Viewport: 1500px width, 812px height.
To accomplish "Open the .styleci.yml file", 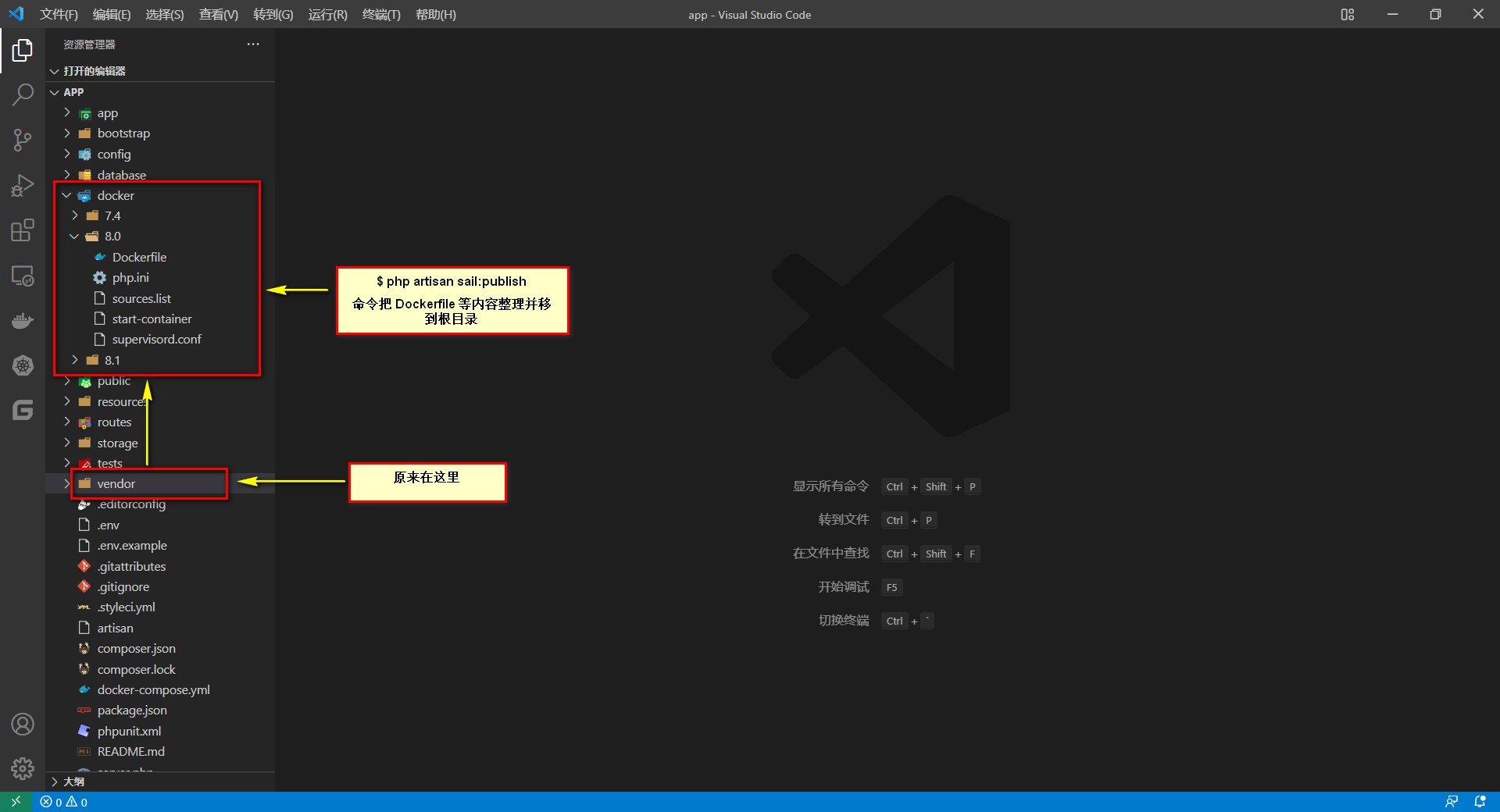I will pyautogui.click(x=160, y=607).
